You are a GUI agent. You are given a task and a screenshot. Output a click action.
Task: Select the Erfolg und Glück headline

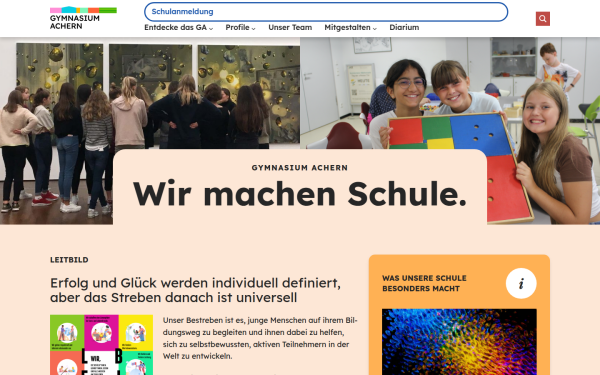195,290
